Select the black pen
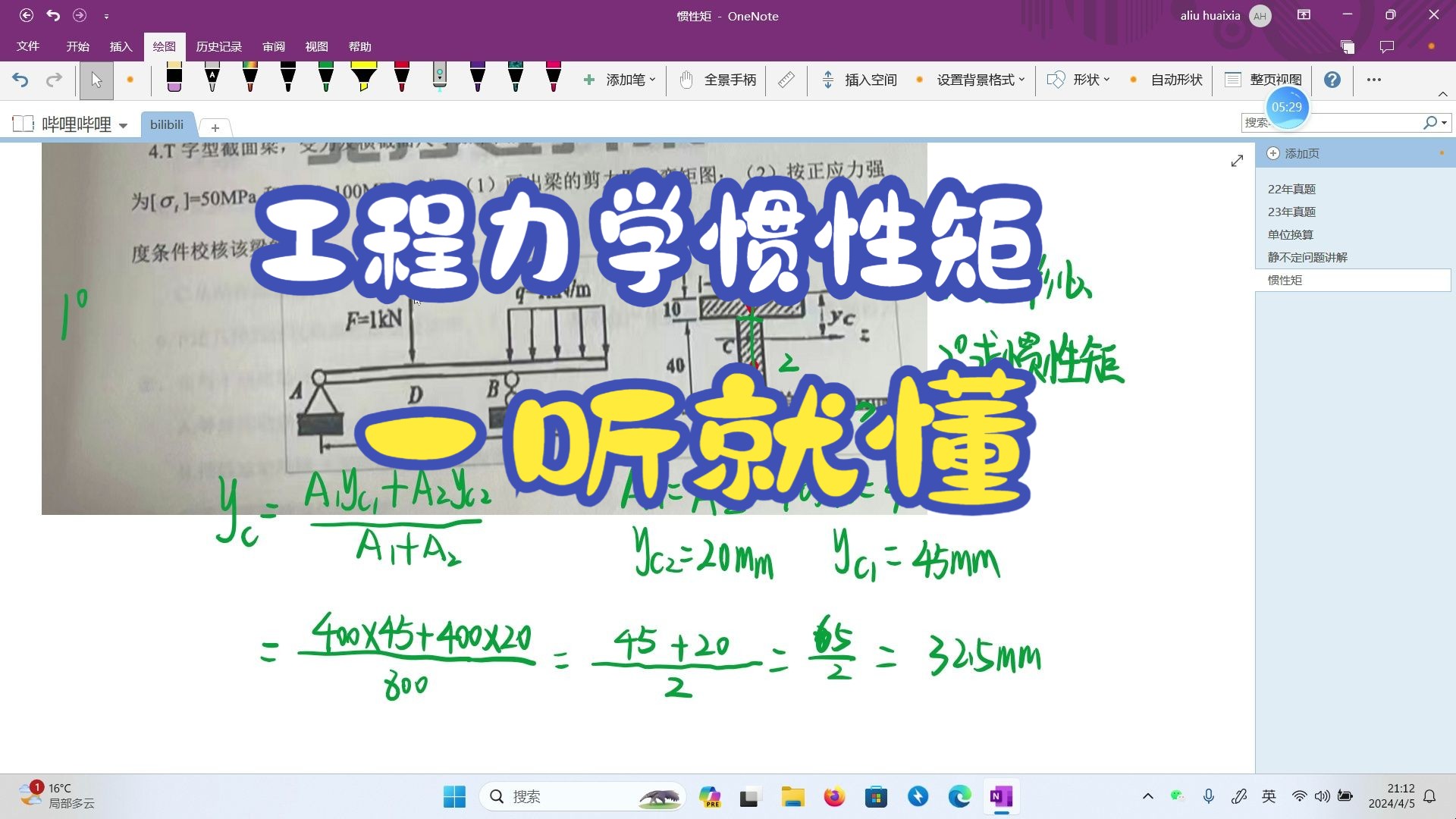The height and width of the screenshot is (819, 1456). tap(288, 78)
